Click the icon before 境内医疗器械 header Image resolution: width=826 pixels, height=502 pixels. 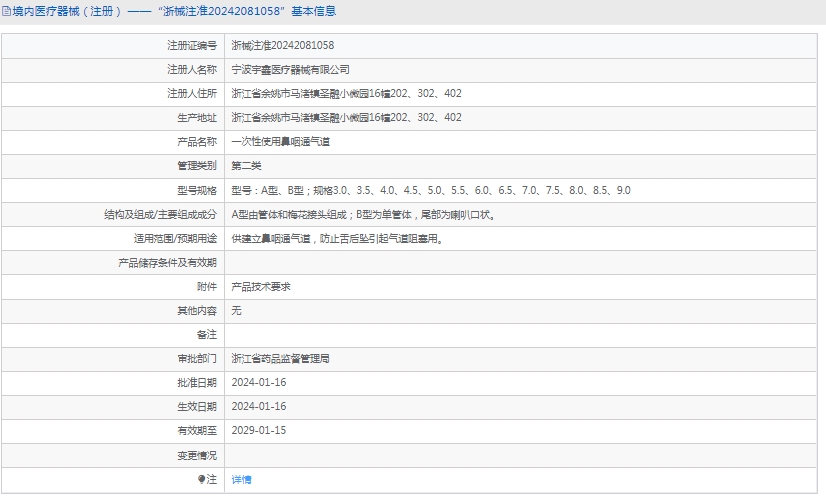[x=6, y=12]
